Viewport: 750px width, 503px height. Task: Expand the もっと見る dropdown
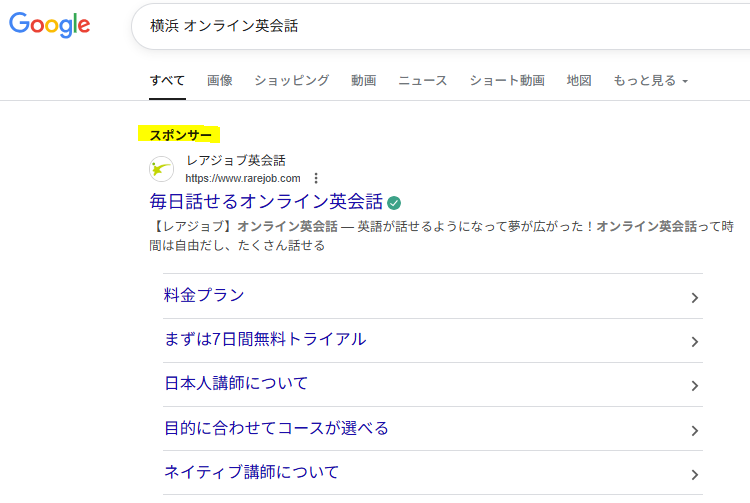click(x=651, y=81)
